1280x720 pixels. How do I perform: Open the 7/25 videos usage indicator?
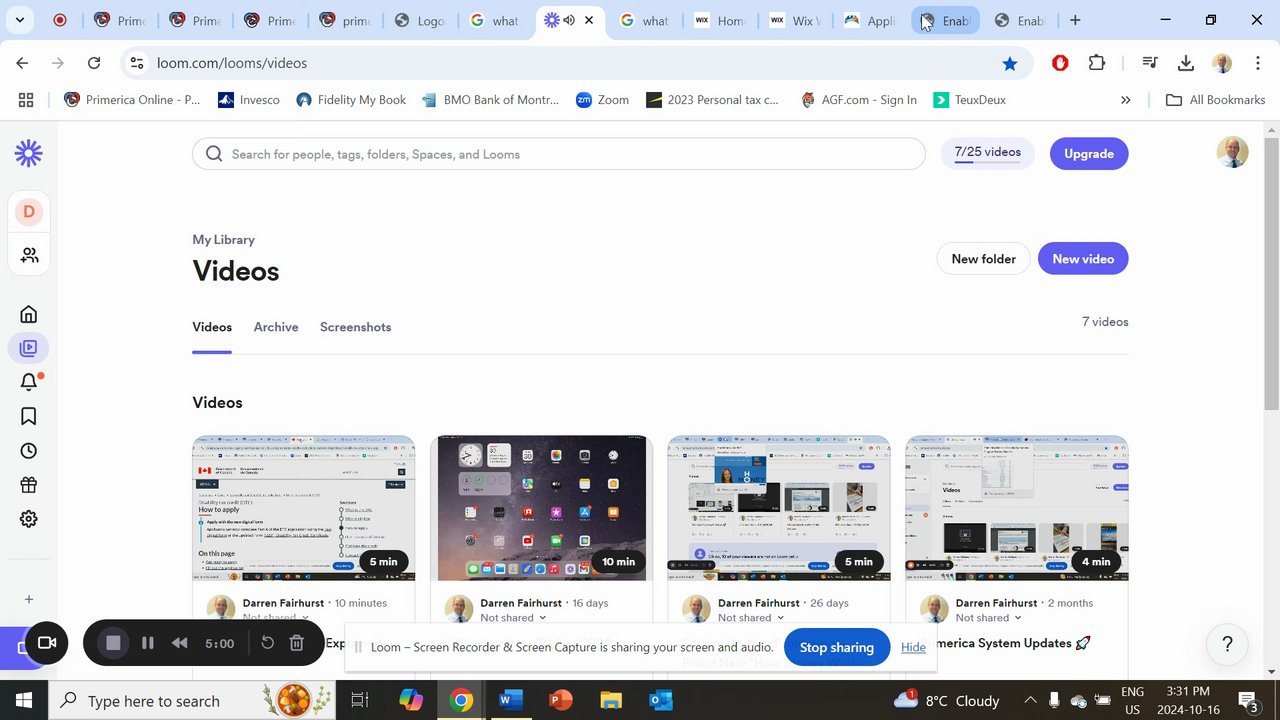(987, 154)
